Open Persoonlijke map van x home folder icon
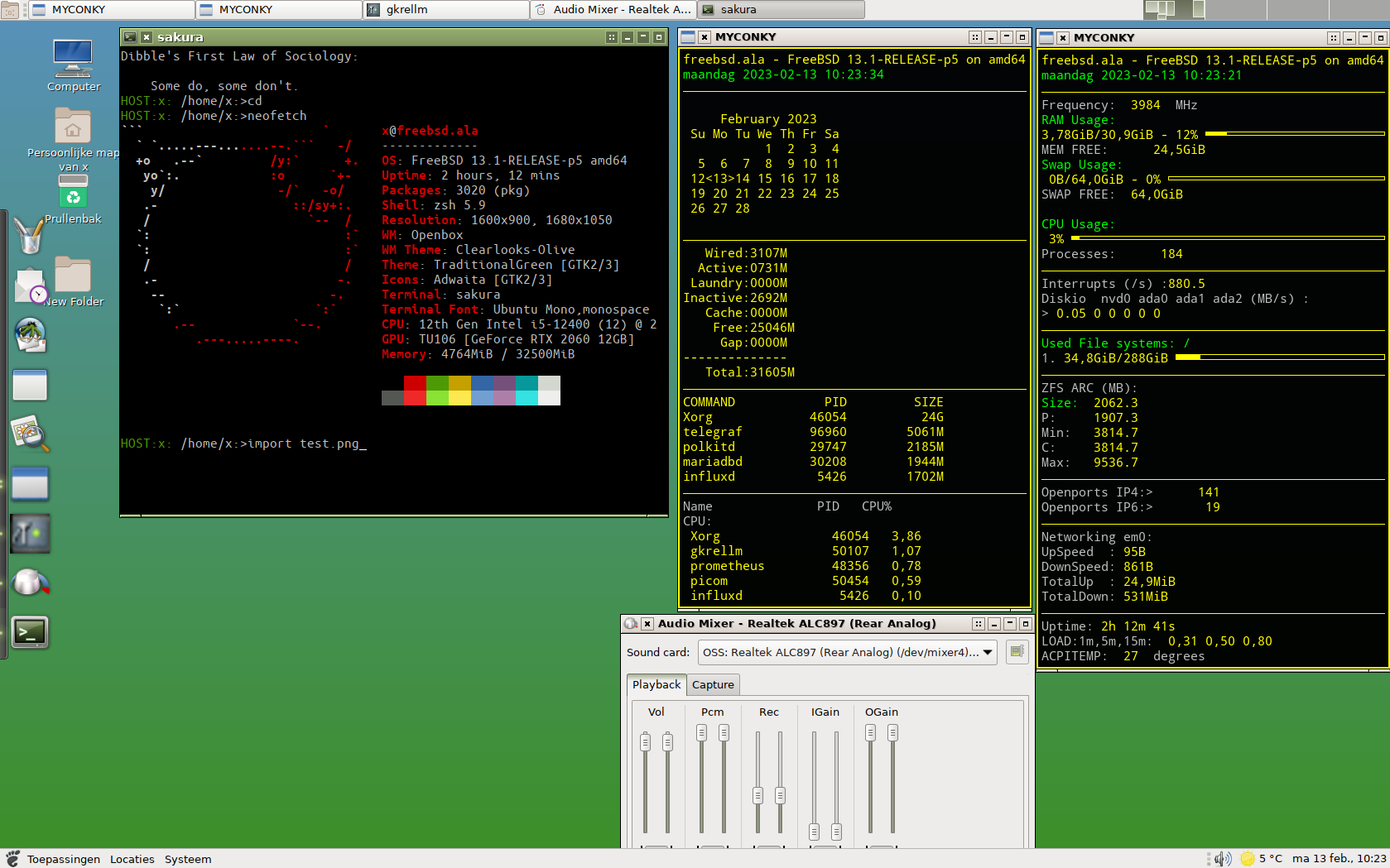The height and width of the screenshot is (868, 1390). [73, 139]
